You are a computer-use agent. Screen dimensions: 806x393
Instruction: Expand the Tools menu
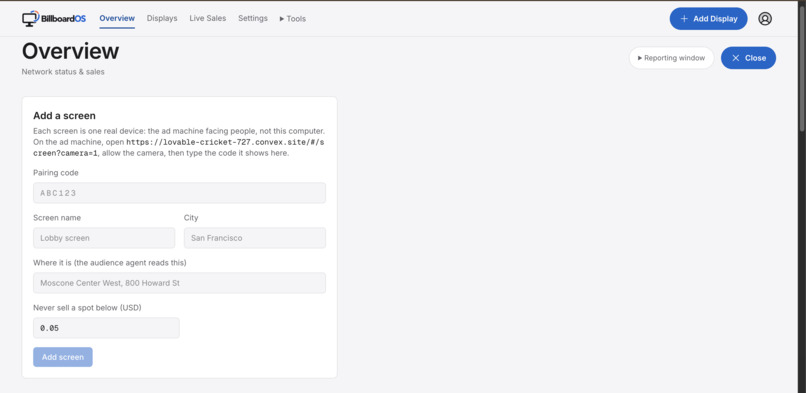(293, 19)
